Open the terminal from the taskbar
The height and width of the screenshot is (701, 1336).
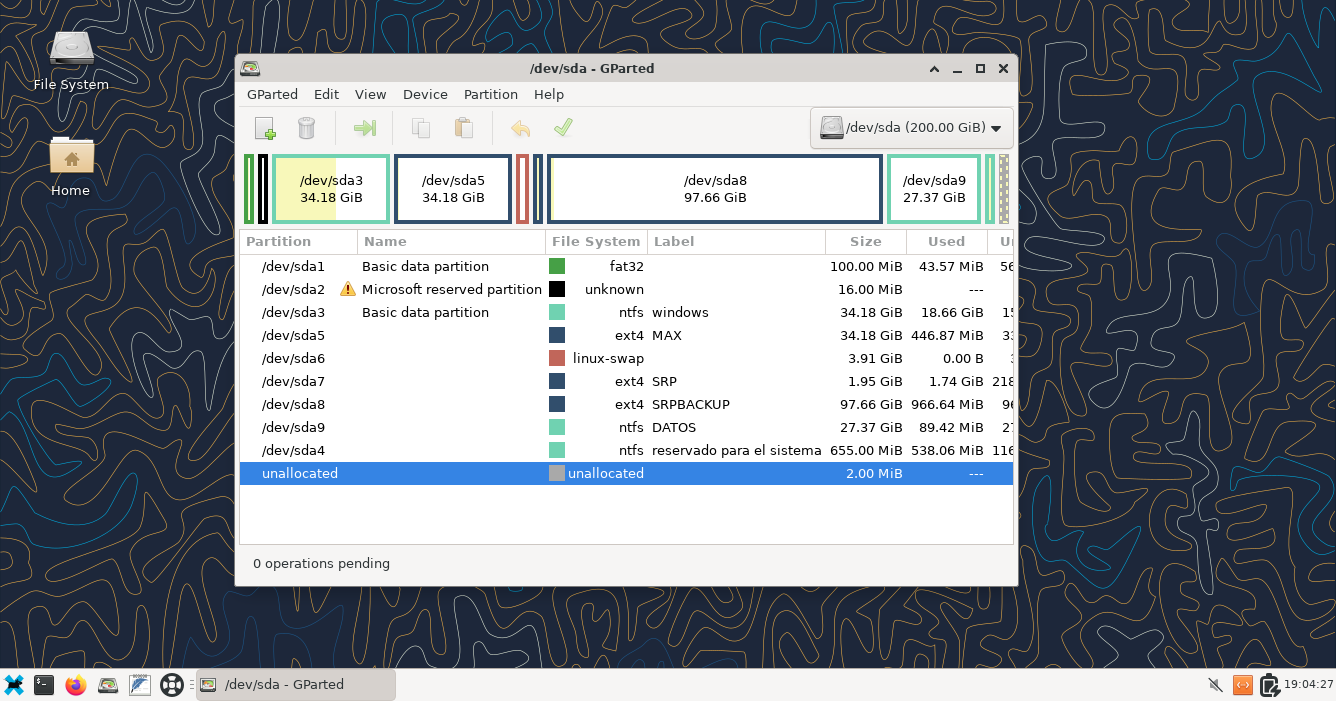click(x=44, y=685)
